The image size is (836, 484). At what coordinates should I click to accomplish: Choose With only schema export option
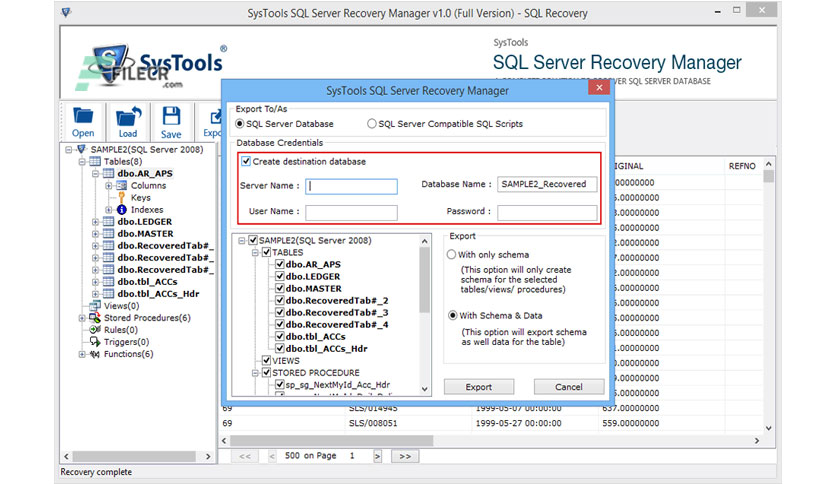pyautogui.click(x=452, y=255)
